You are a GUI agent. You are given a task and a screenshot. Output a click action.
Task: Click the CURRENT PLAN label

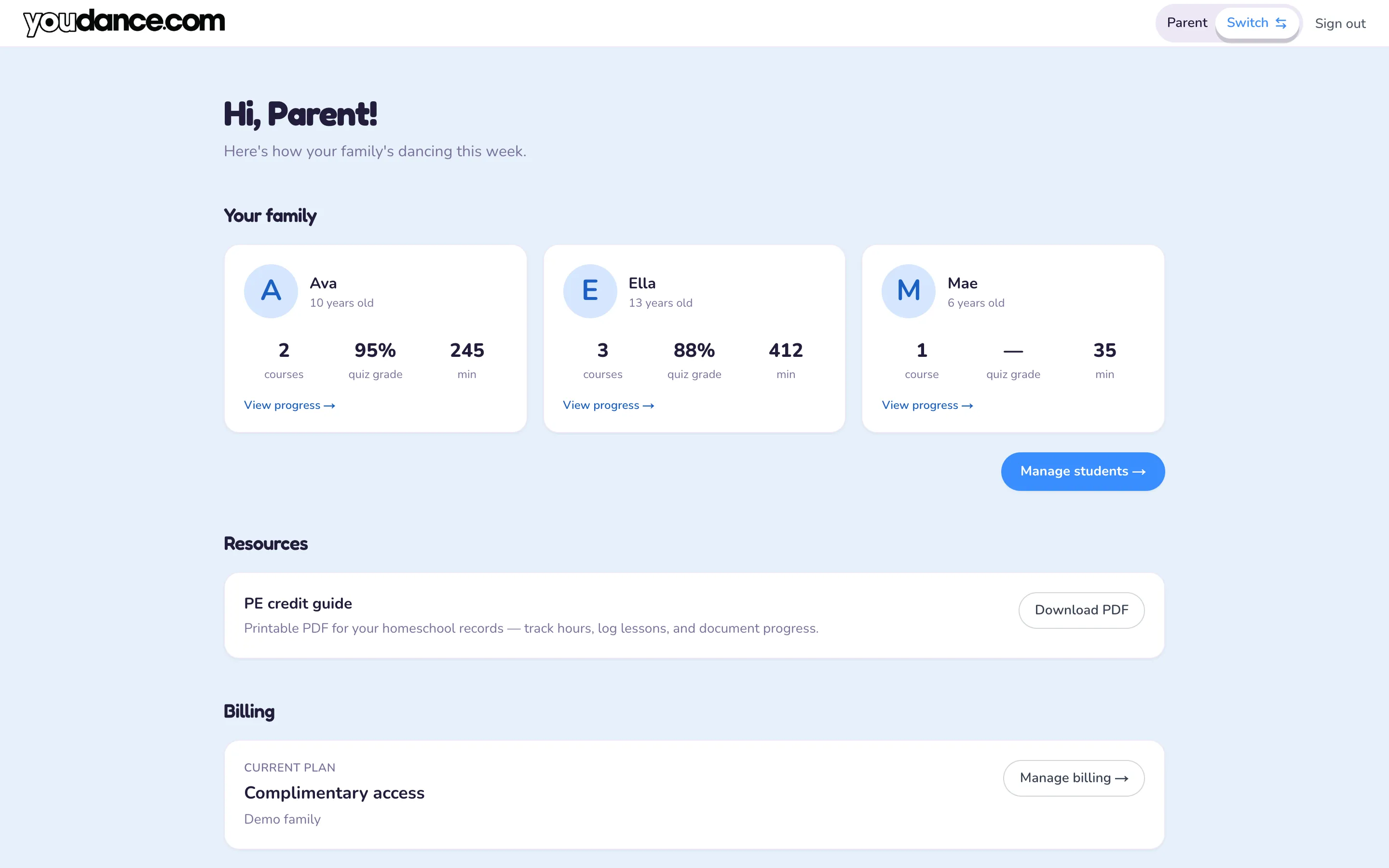289,768
